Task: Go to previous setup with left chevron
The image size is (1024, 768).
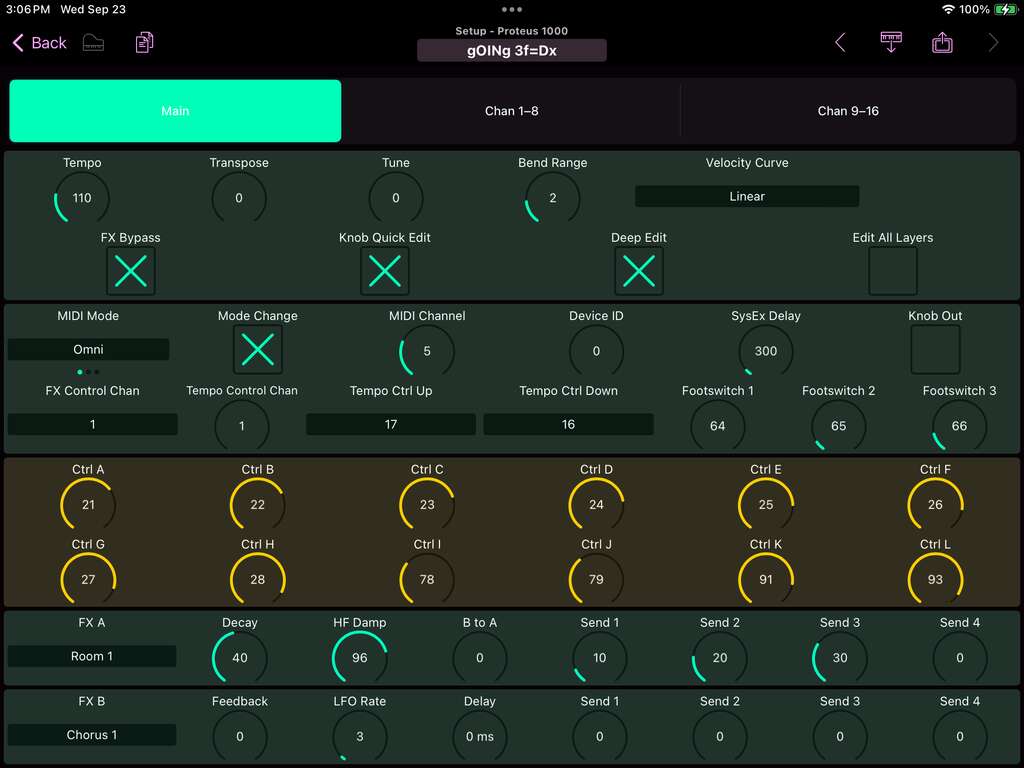Action: point(840,42)
